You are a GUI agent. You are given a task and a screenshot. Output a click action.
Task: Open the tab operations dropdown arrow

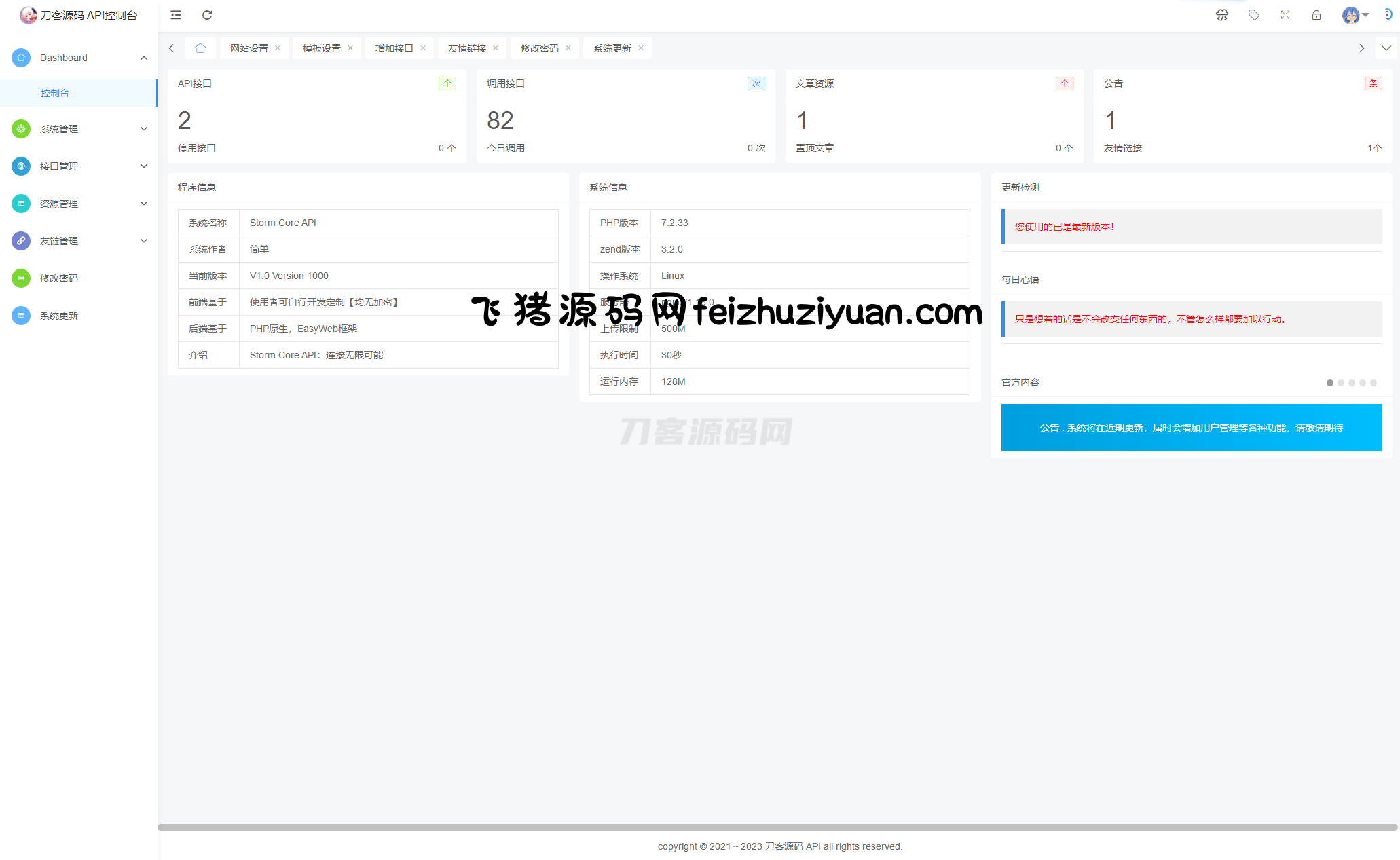pos(1386,48)
